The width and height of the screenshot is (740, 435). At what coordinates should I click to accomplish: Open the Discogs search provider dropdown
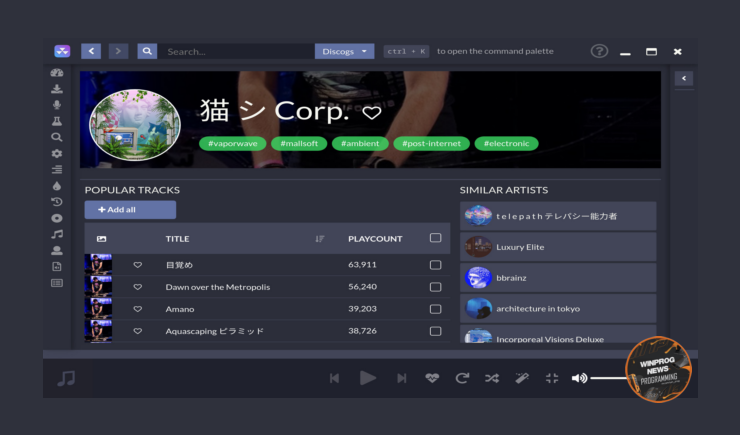click(x=344, y=51)
